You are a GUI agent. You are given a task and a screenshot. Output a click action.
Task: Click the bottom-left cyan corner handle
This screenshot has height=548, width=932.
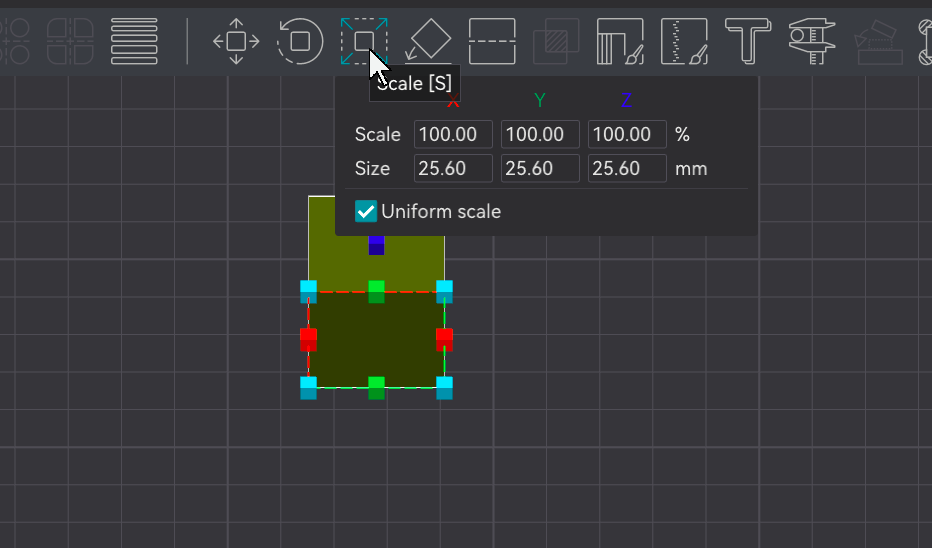click(x=308, y=388)
